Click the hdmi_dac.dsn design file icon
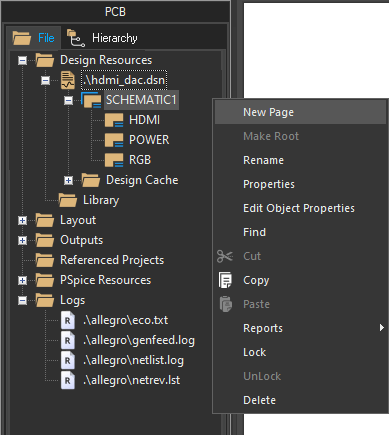Screen dimensions: 389x435 coord(68,80)
